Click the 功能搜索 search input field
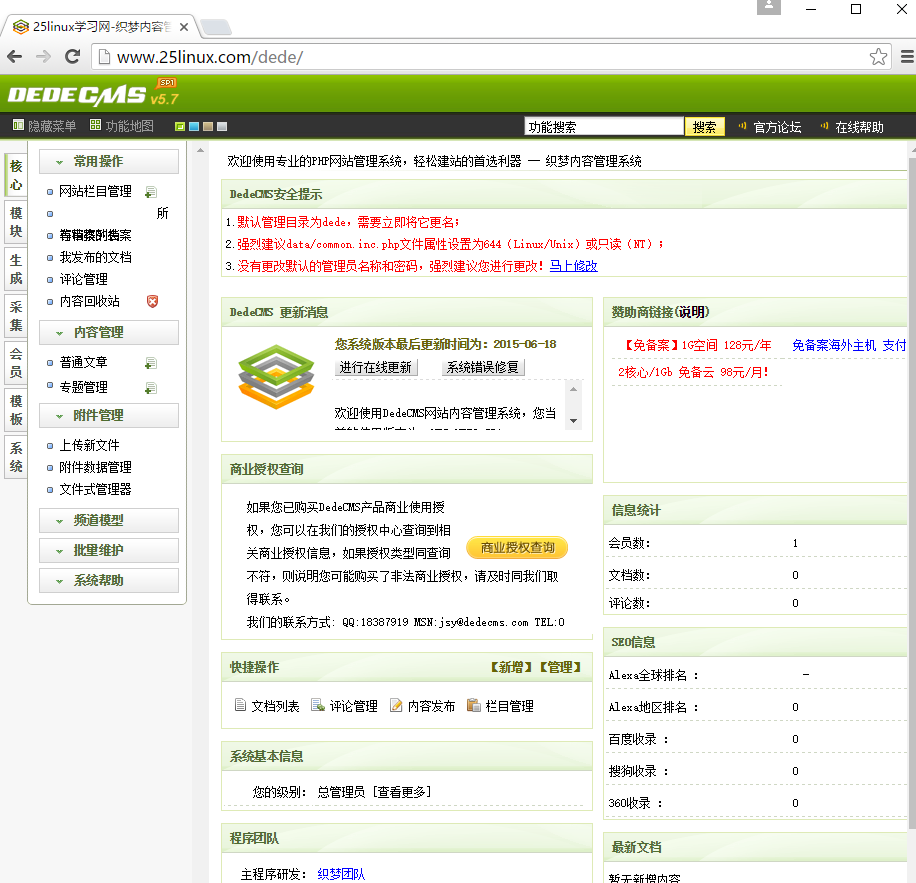 pyautogui.click(x=604, y=127)
